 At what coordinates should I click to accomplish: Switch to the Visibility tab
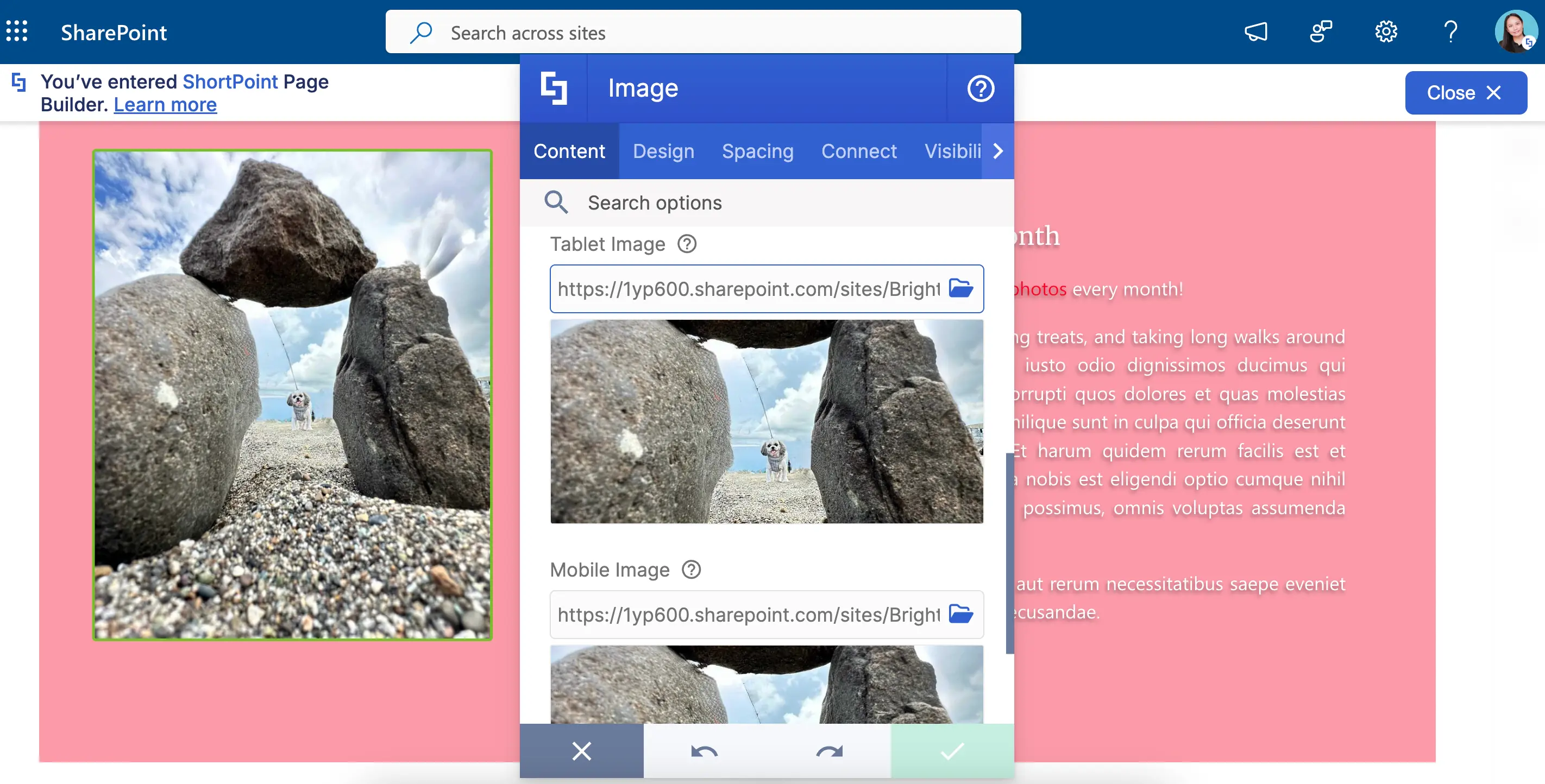click(952, 151)
